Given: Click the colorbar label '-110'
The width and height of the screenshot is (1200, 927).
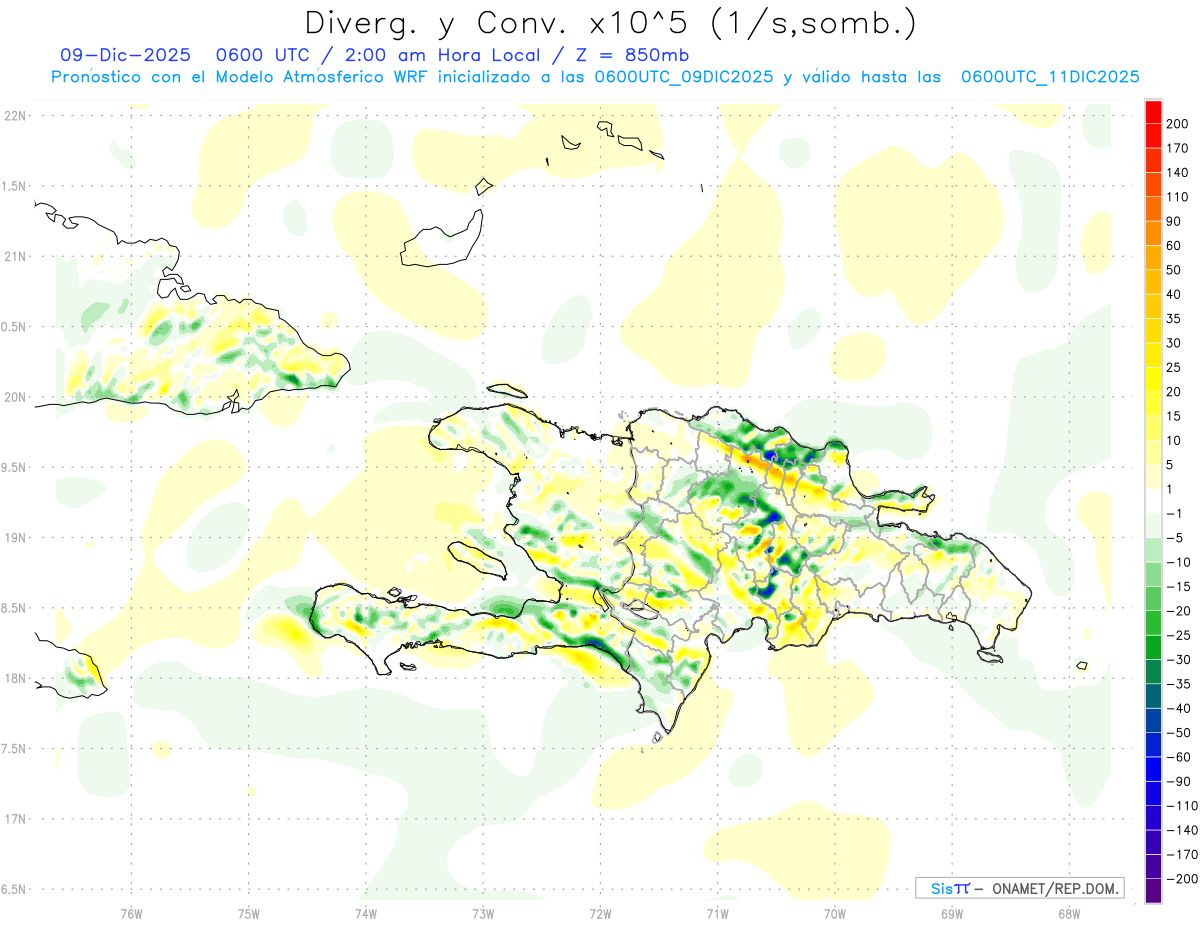Looking at the screenshot, I should 1181,806.
